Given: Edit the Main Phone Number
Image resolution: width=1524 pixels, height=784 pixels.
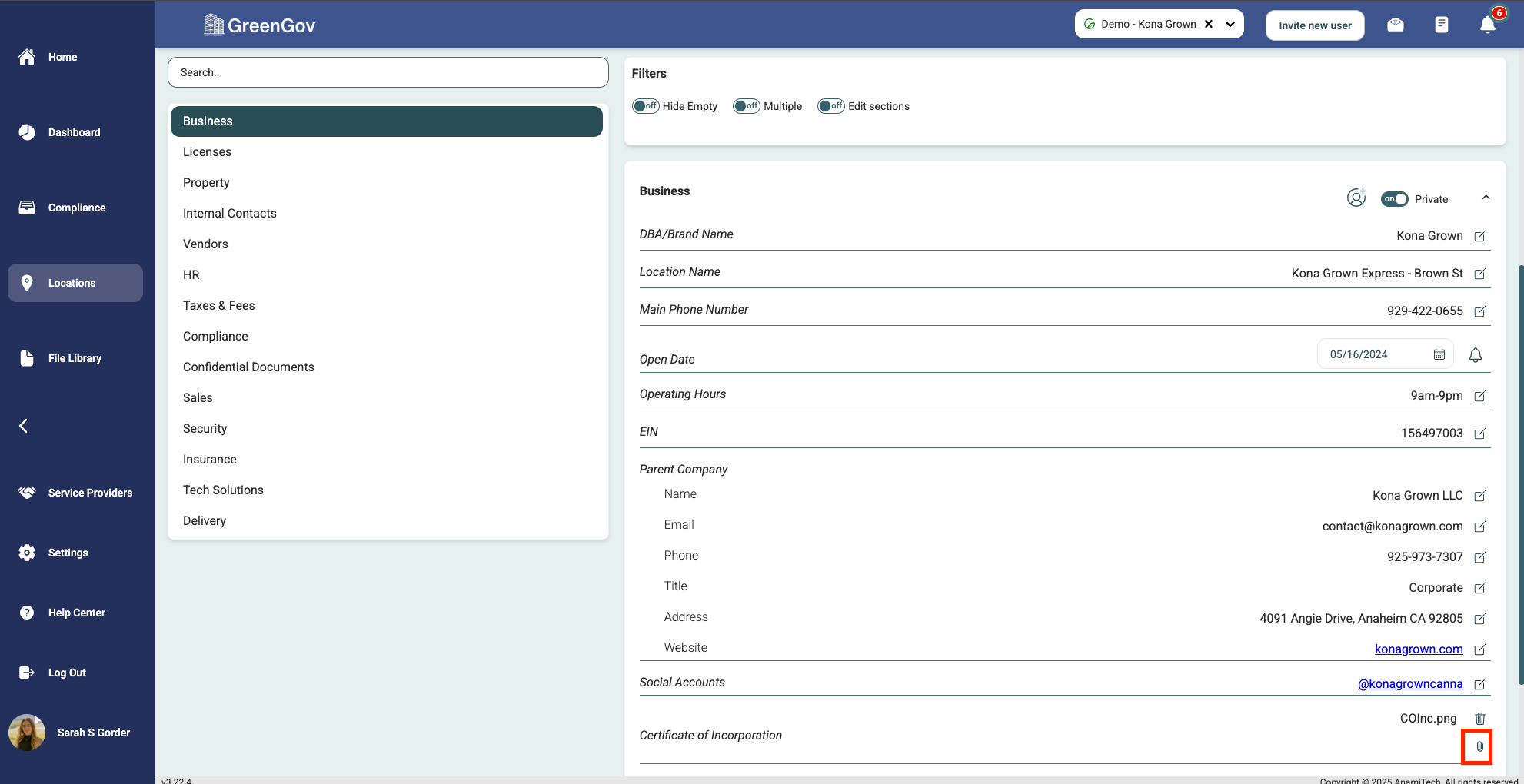Looking at the screenshot, I should click(x=1479, y=311).
